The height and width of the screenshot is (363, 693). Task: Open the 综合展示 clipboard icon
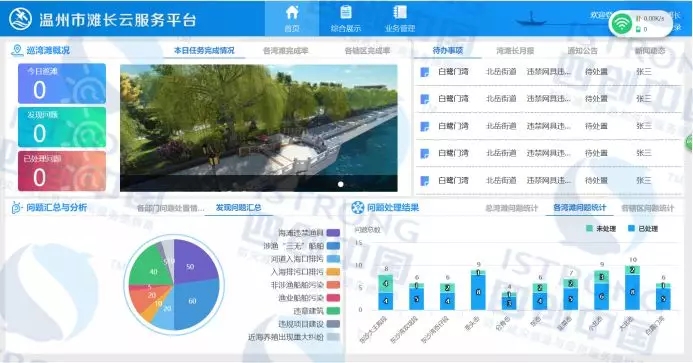(346, 12)
